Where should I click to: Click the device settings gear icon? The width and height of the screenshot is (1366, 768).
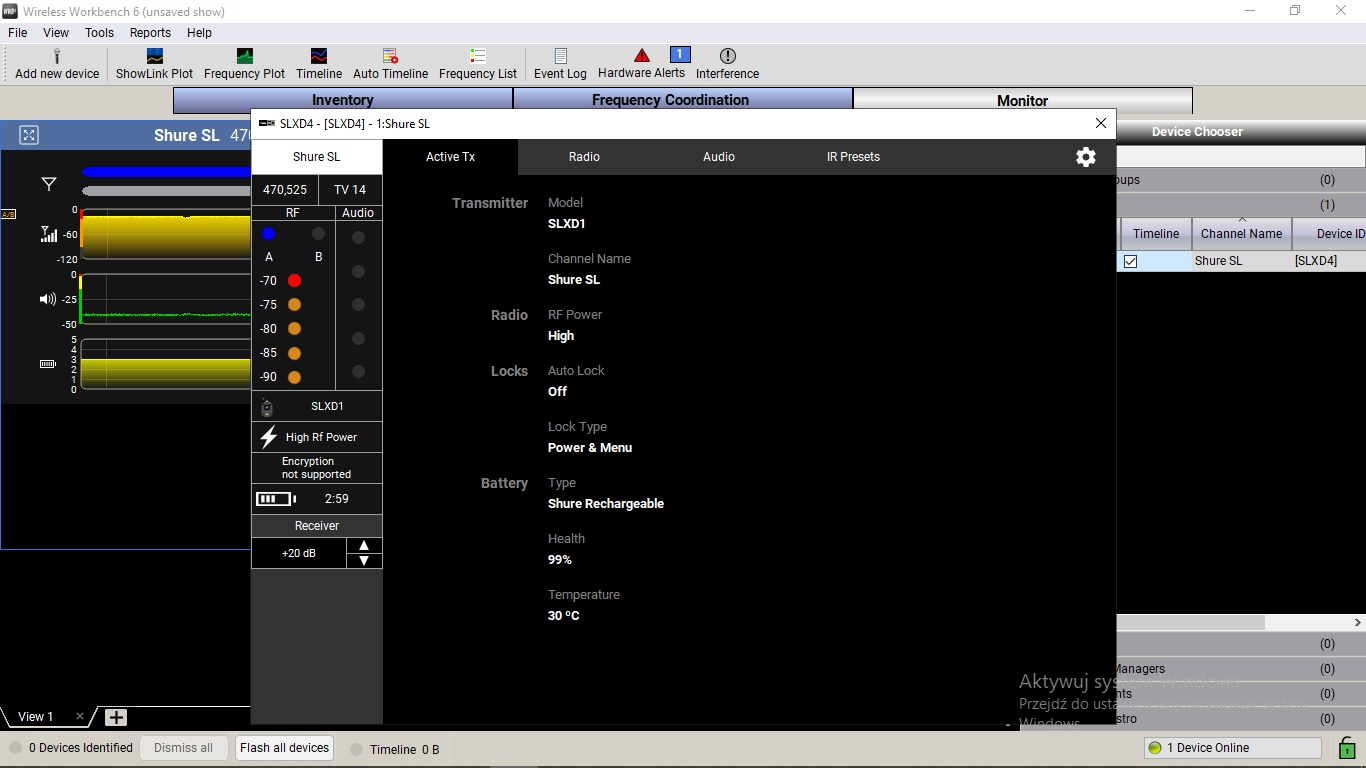1086,157
